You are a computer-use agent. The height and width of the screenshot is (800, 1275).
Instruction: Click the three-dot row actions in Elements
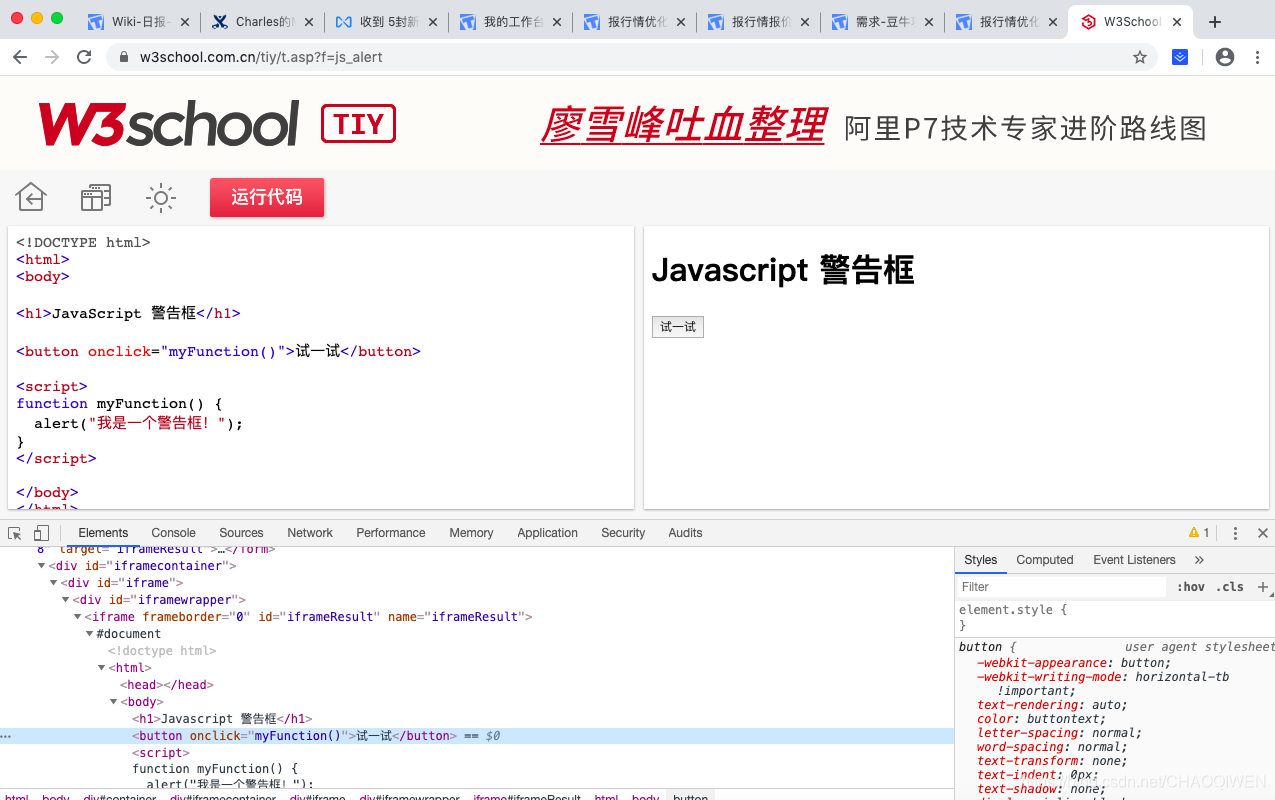click(x=6, y=736)
